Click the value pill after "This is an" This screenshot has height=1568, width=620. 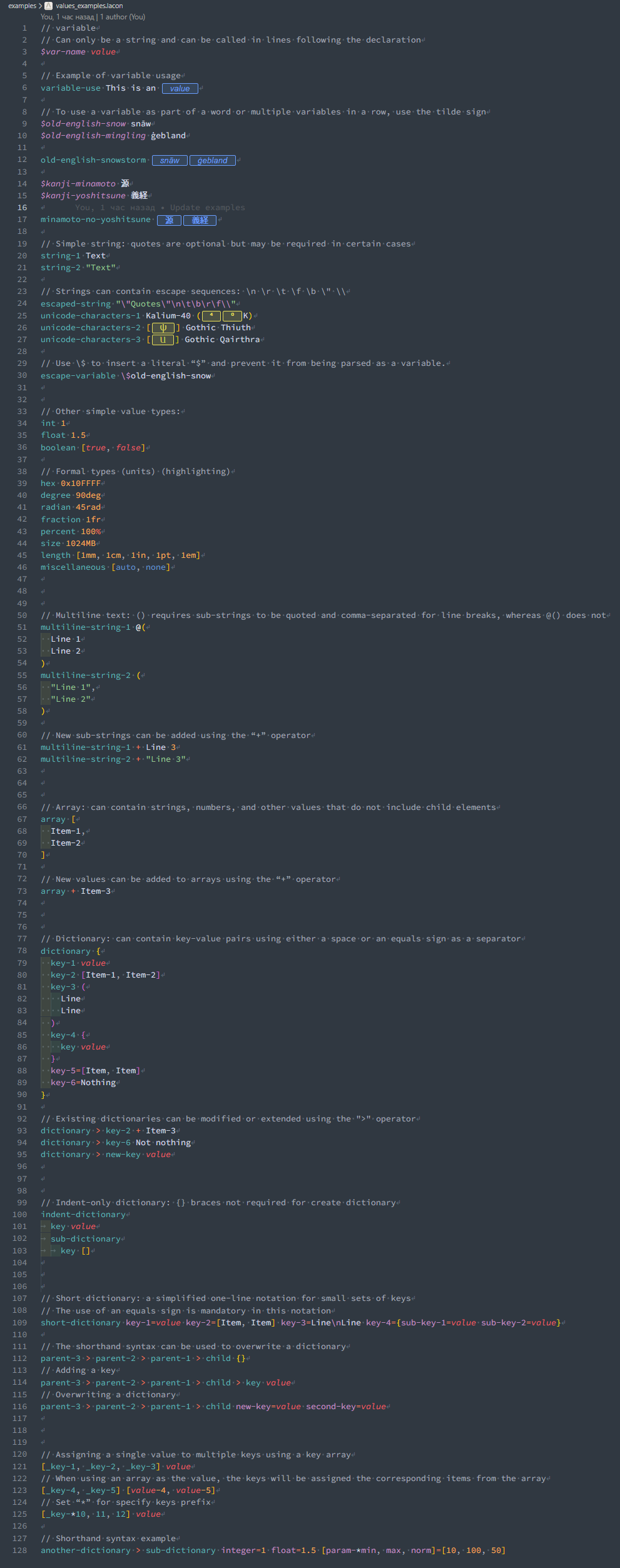coord(180,88)
